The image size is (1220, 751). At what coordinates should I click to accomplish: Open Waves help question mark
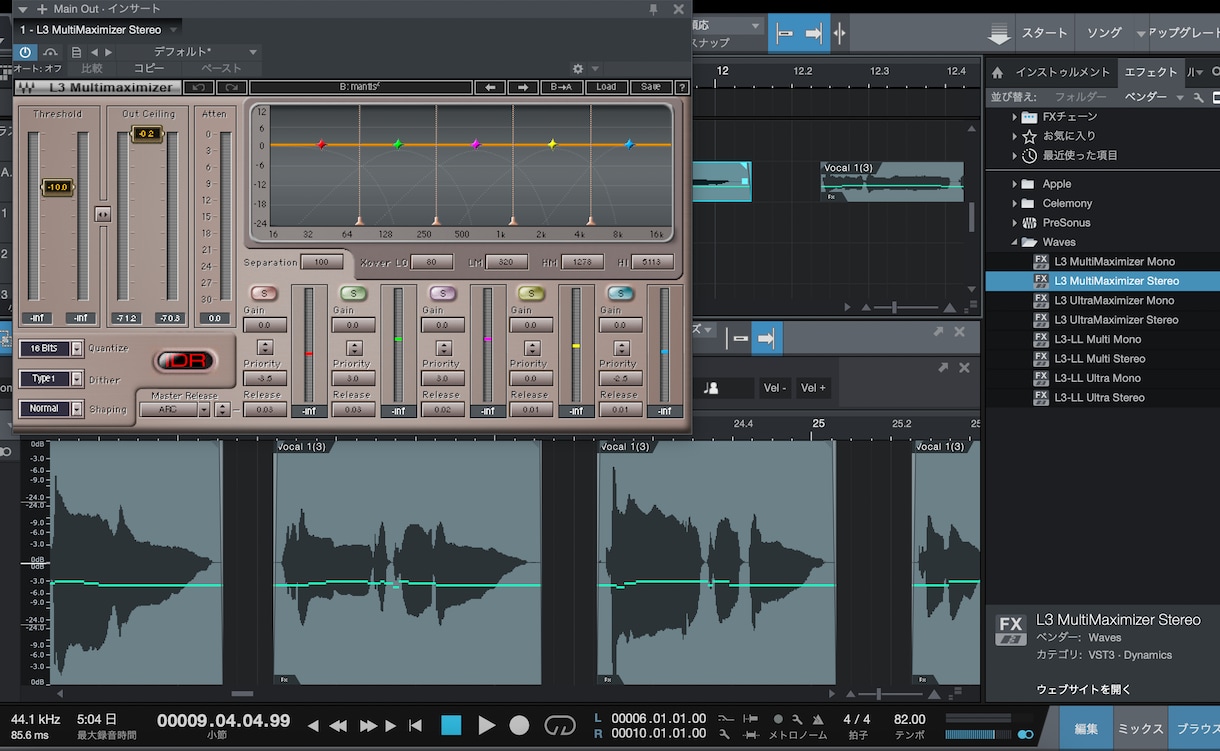pyautogui.click(x=682, y=87)
